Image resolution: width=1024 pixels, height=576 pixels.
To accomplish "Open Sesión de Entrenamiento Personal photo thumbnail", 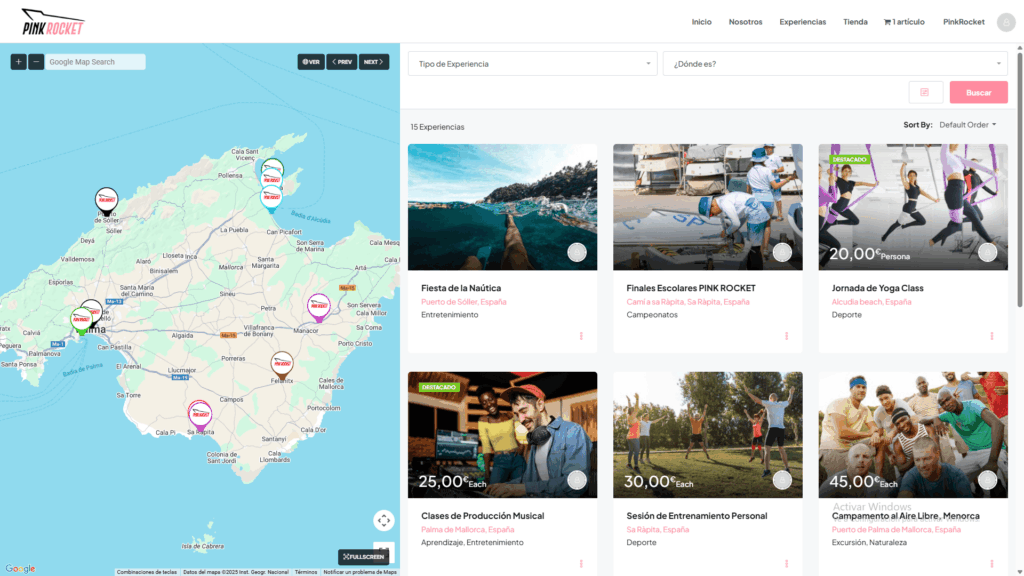I will (x=707, y=435).
